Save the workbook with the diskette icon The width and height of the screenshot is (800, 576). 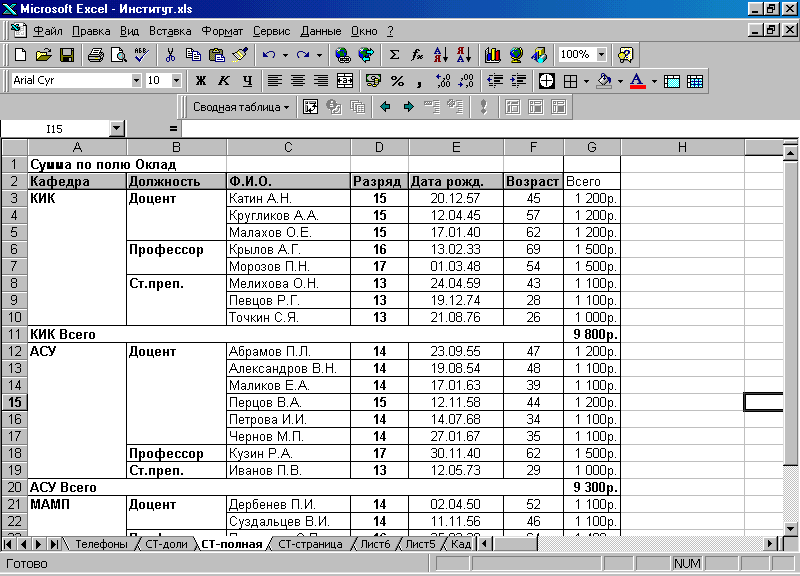click(x=67, y=55)
